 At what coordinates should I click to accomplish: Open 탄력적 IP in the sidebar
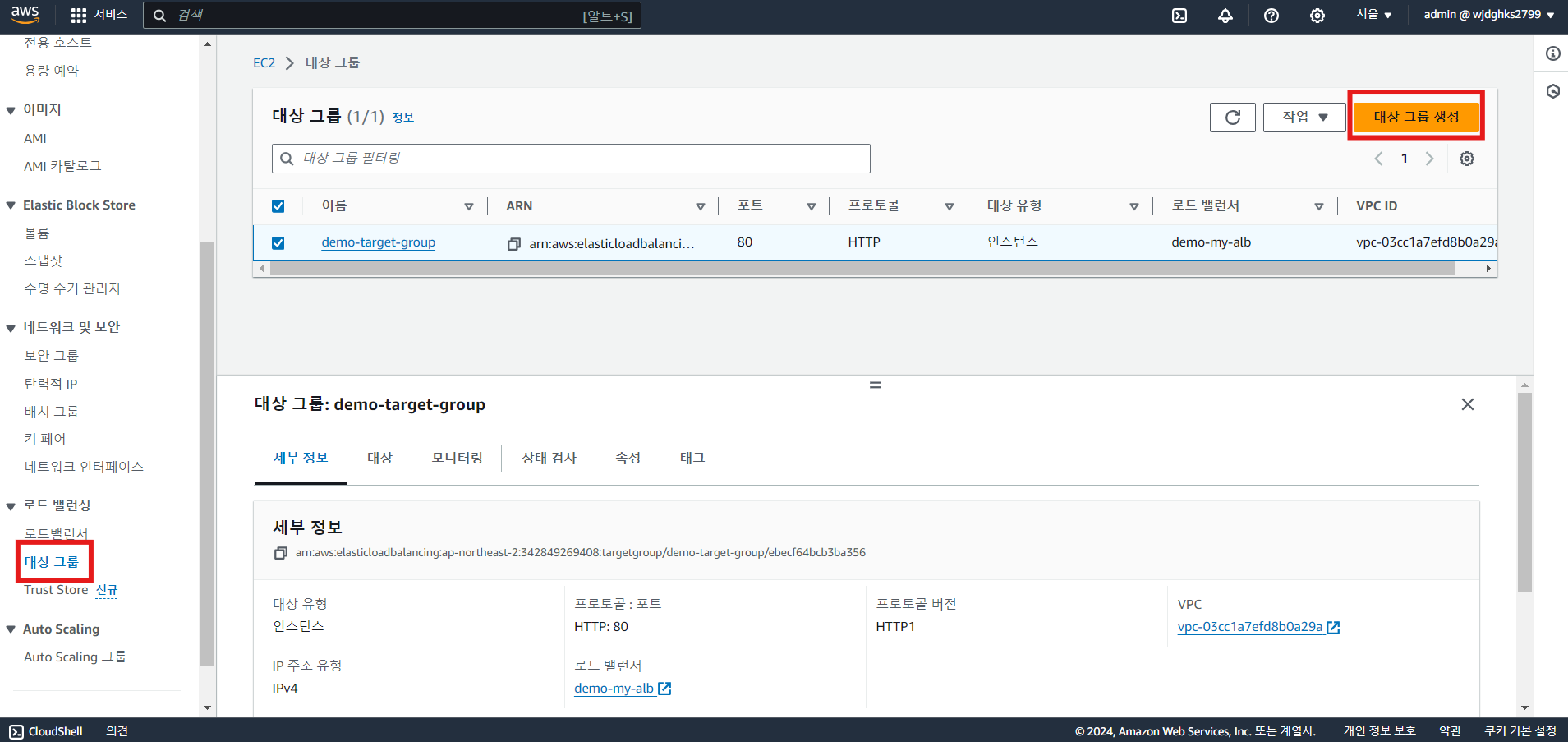coord(51,384)
